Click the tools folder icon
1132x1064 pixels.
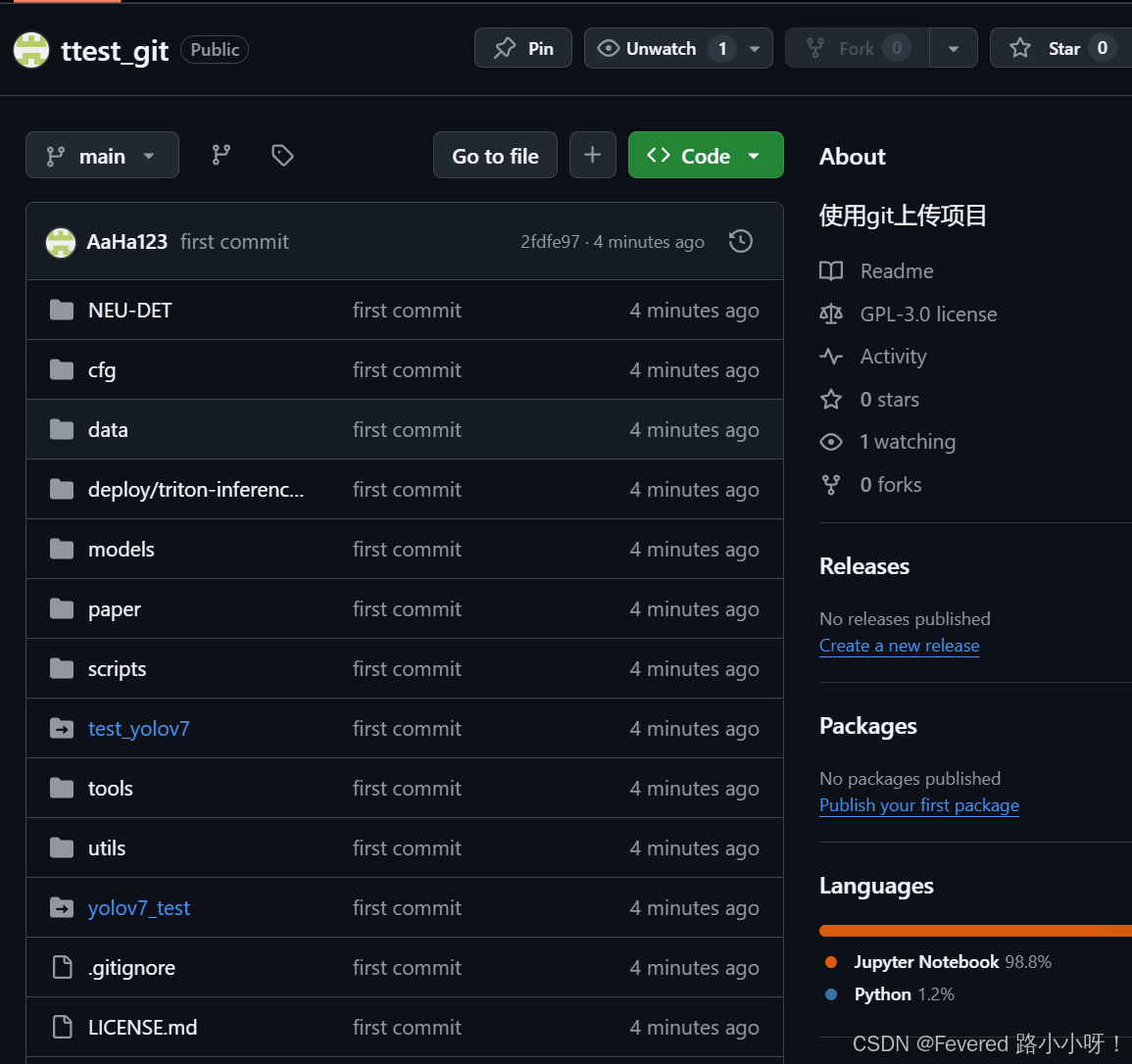coord(62,789)
